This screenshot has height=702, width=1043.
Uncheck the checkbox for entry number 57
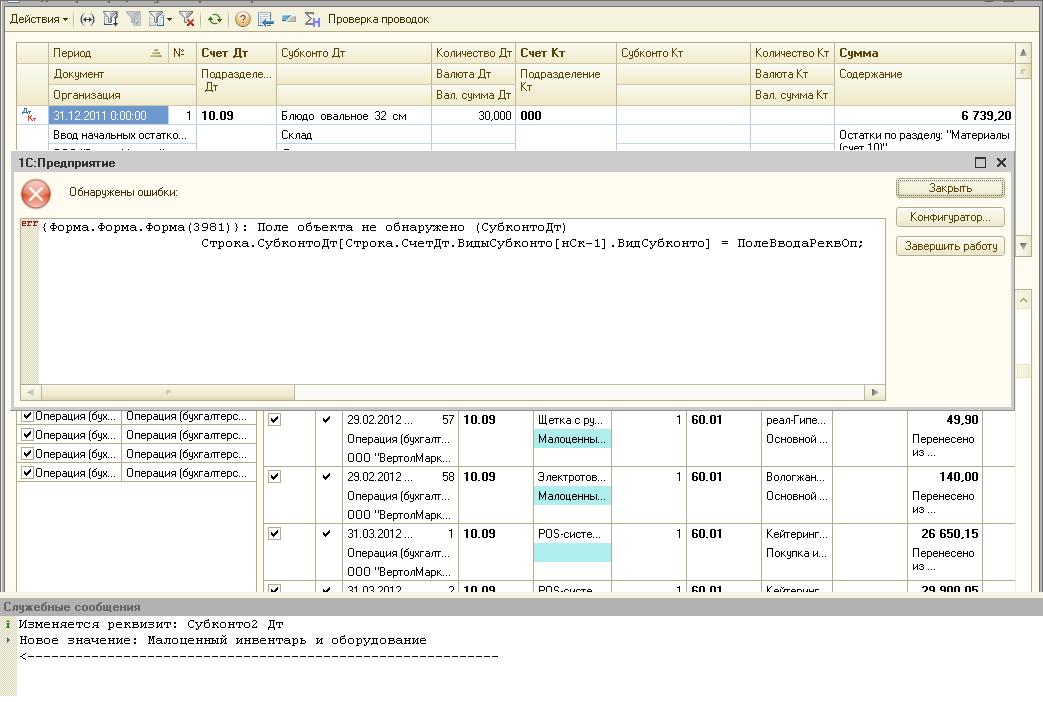tap(274, 420)
